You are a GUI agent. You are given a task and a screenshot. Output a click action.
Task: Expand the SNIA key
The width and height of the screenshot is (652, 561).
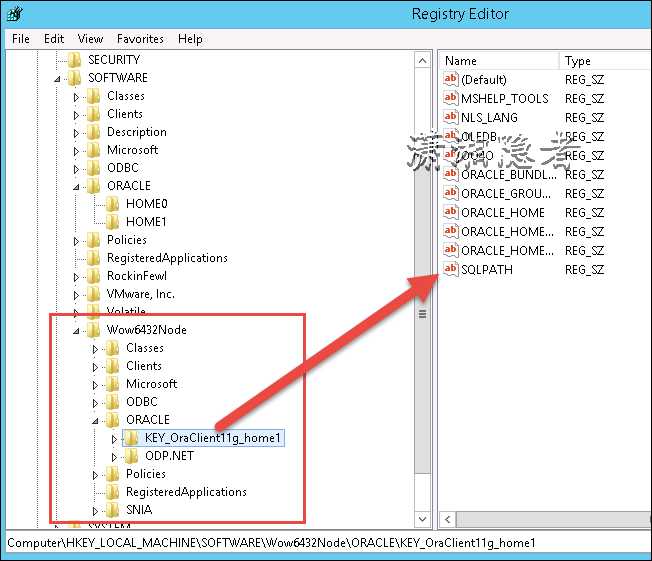[95, 511]
